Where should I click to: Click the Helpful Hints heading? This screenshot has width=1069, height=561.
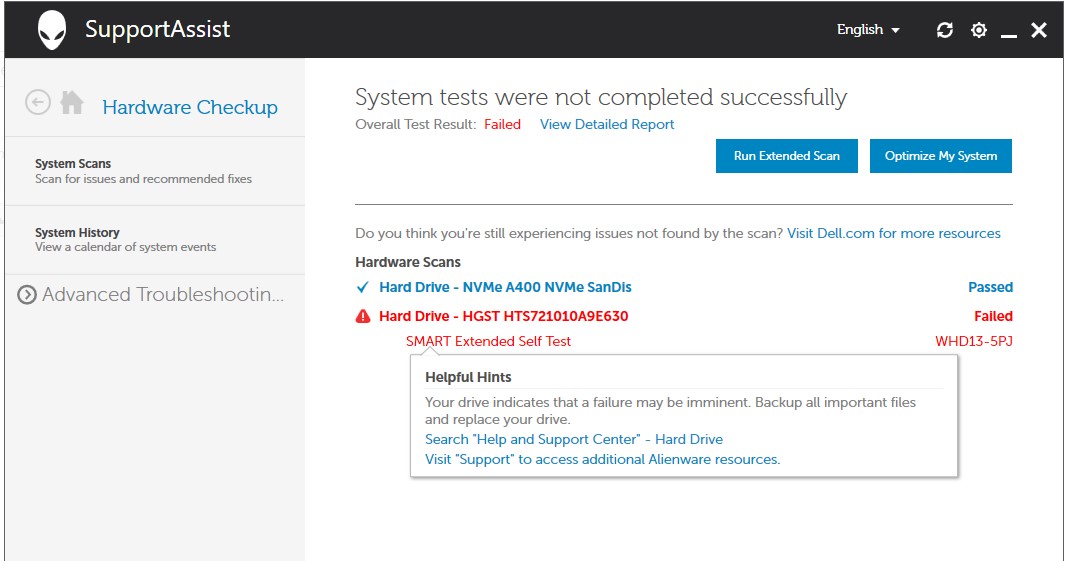468,378
